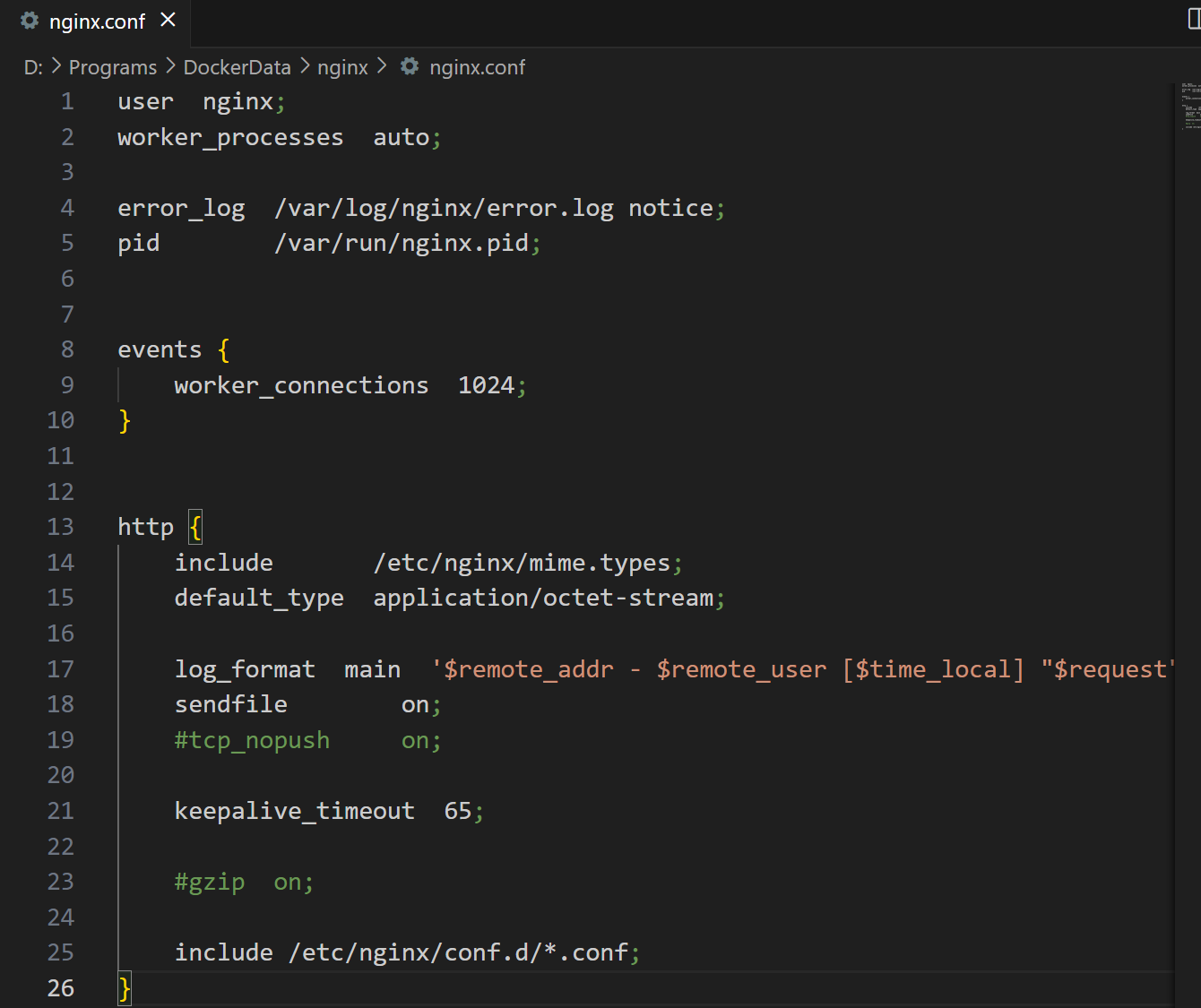1201x1008 pixels.
Task: Click the 'http' block keyword
Action: (145, 528)
